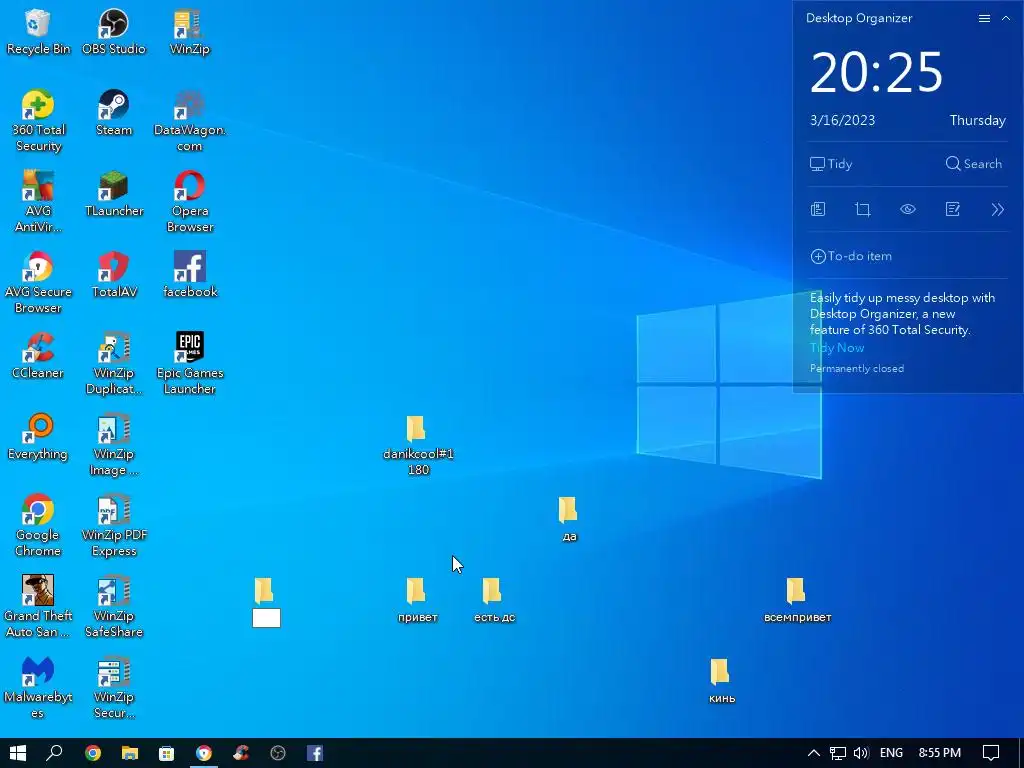
Task: Select the WinZip SafeShare shortcut
Action: 114,607
